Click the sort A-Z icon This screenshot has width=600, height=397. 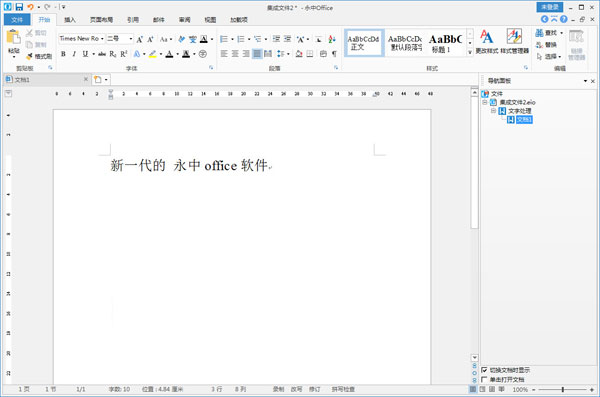[332, 39]
